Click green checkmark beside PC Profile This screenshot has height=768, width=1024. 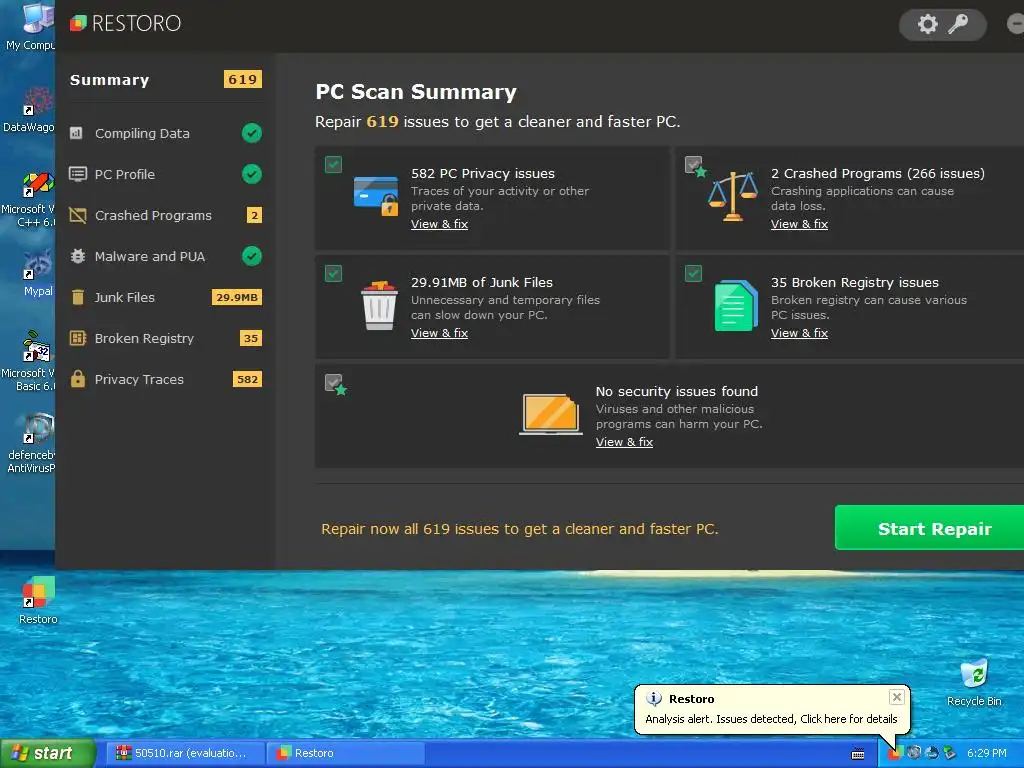pyautogui.click(x=251, y=174)
